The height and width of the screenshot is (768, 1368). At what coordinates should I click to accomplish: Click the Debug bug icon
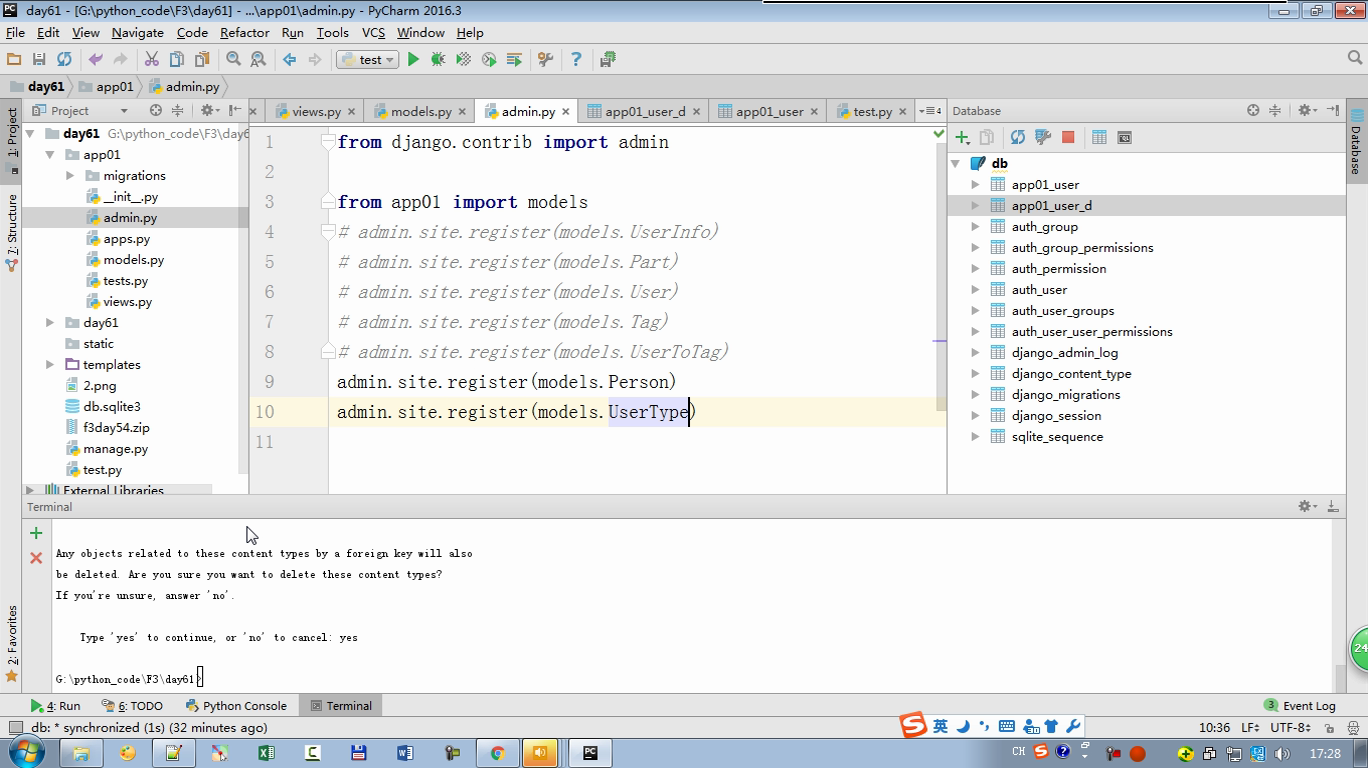438,60
